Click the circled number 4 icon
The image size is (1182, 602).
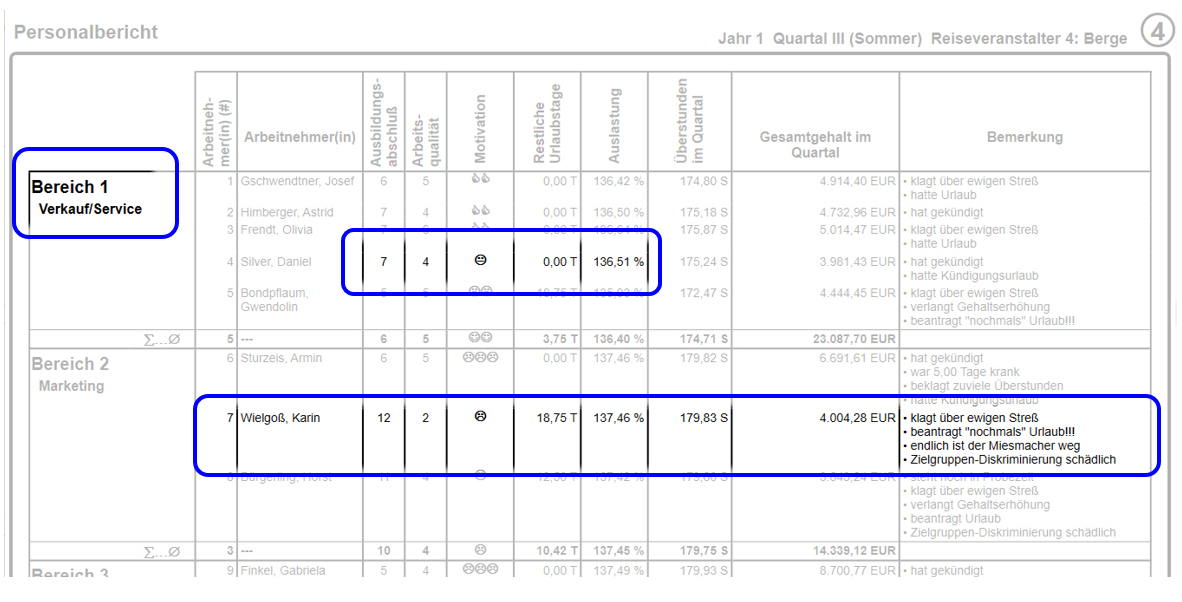tap(1157, 31)
